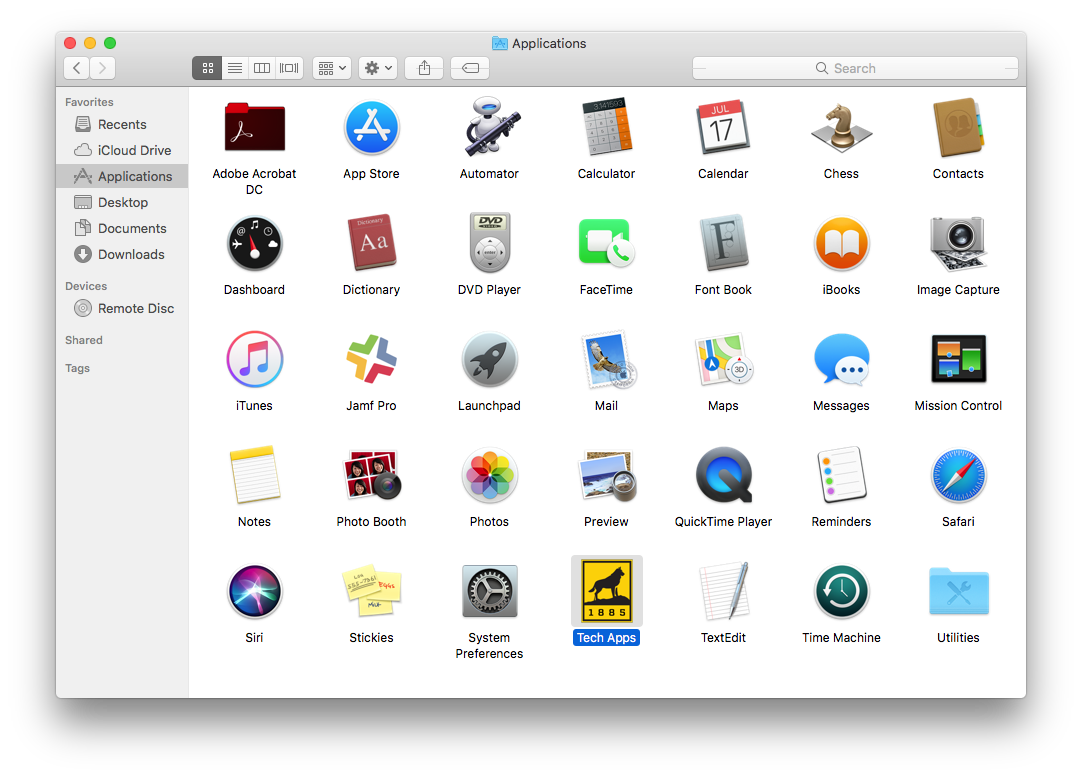Go back with the back arrow
1082x778 pixels.
pos(77,68)
